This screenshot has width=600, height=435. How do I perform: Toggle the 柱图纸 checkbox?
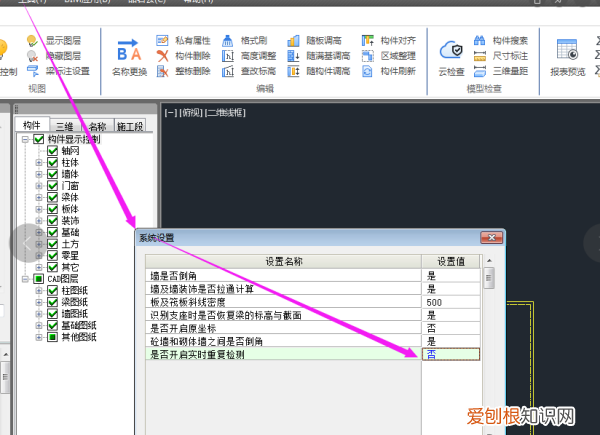click(53, 290)
